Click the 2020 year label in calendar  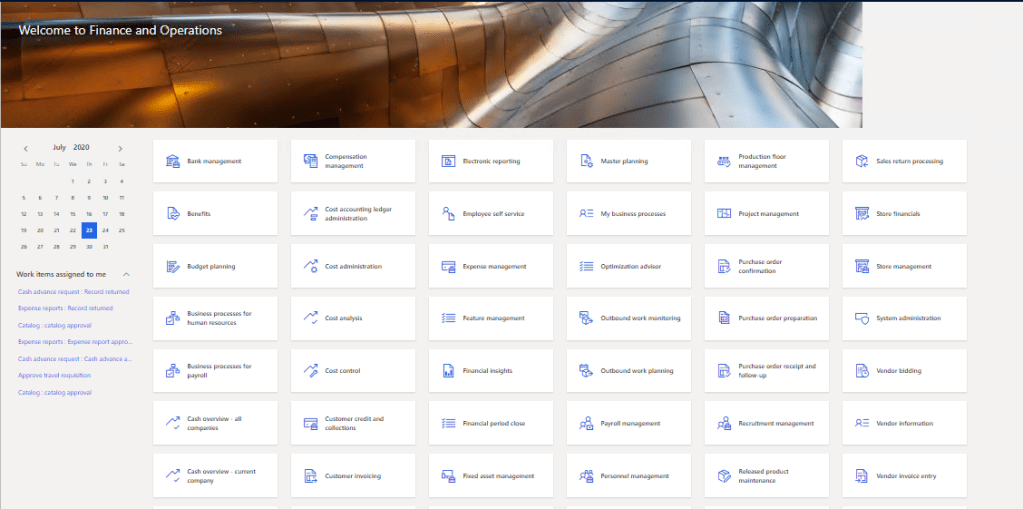[x=81, y=148]
